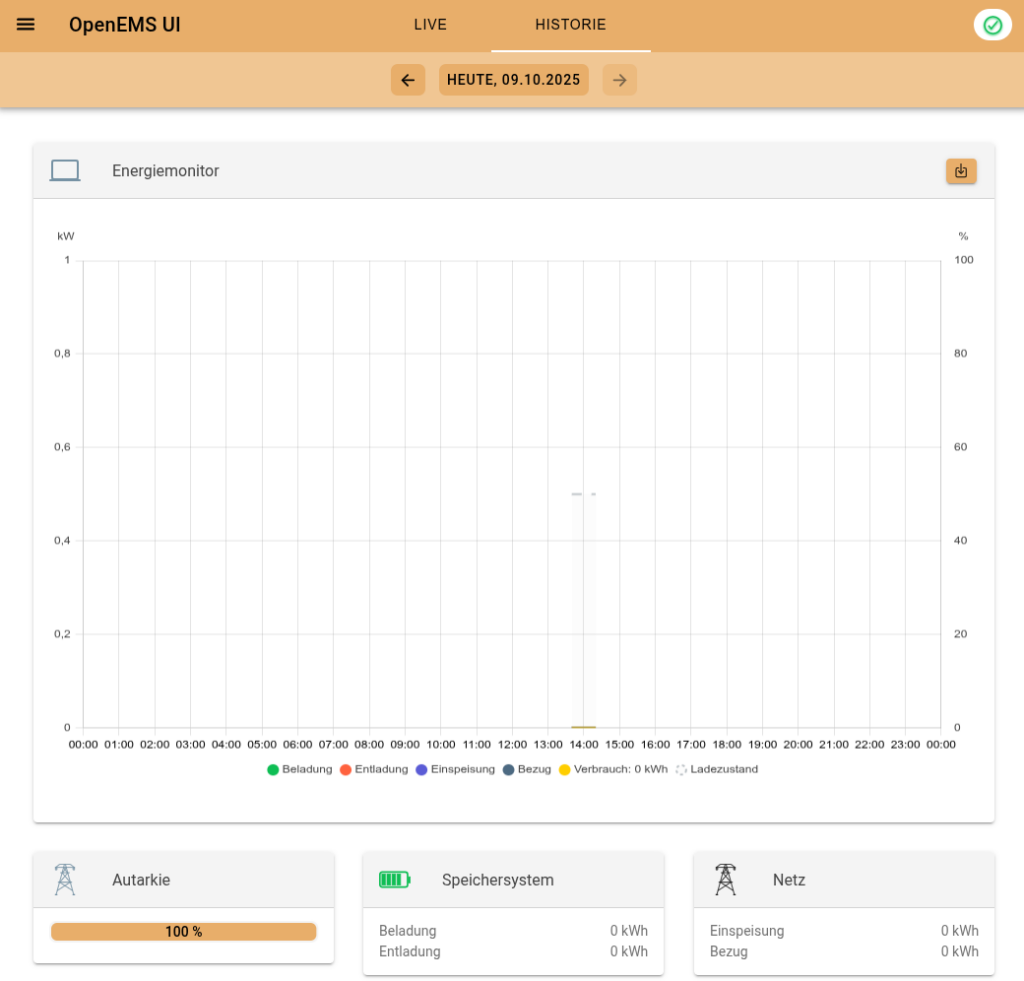Hide Einspeisung series via legend
1024x981 pixels.
tap(455, 769)
